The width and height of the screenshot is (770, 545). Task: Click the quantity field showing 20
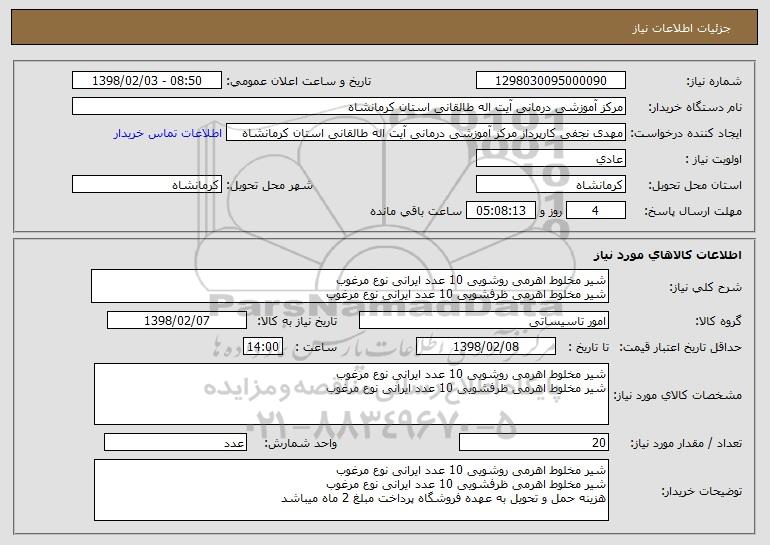tap(534, 442)
